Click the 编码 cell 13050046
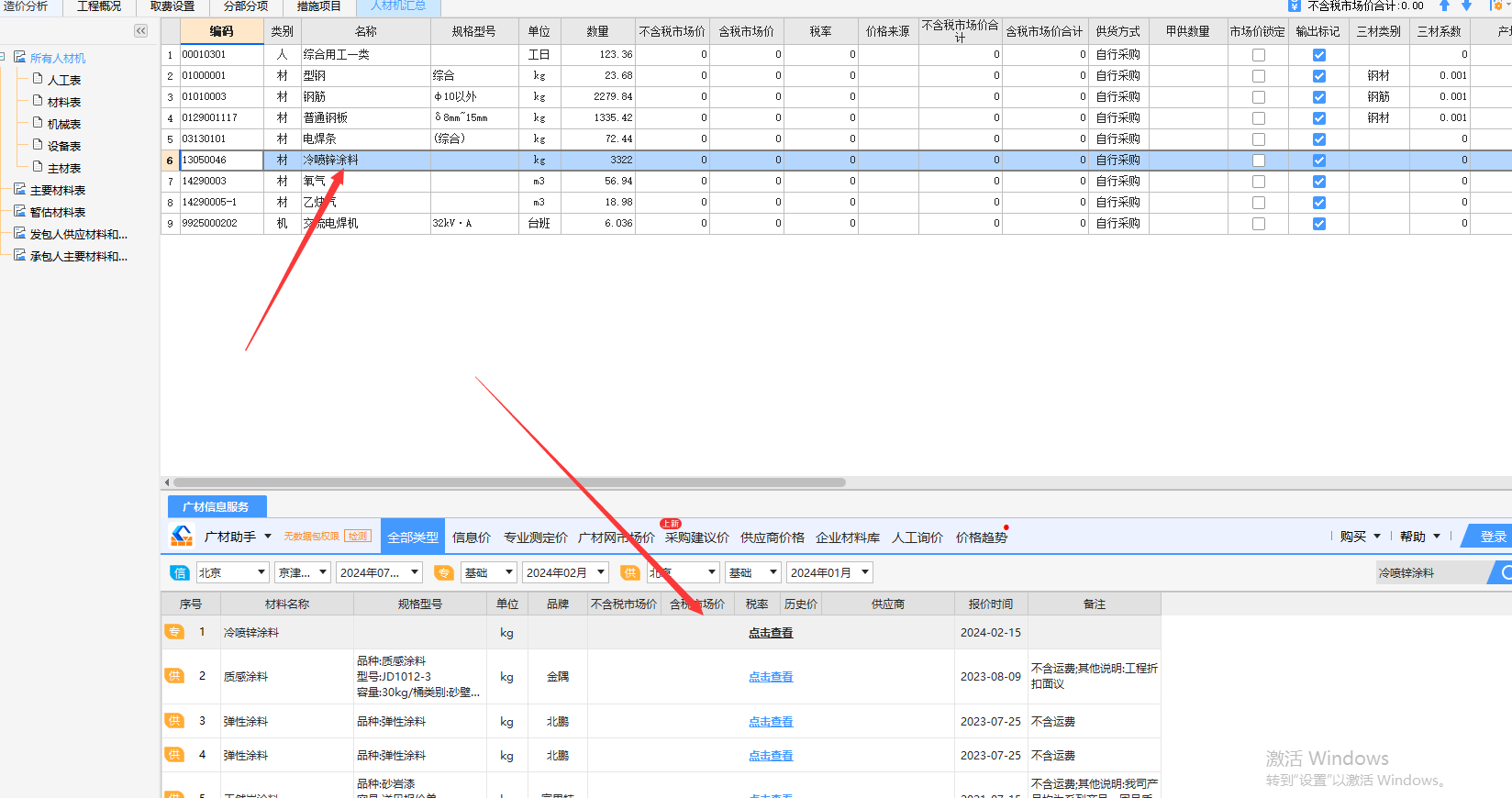This screenshot has width=1512, height=798. pos(221,160)
